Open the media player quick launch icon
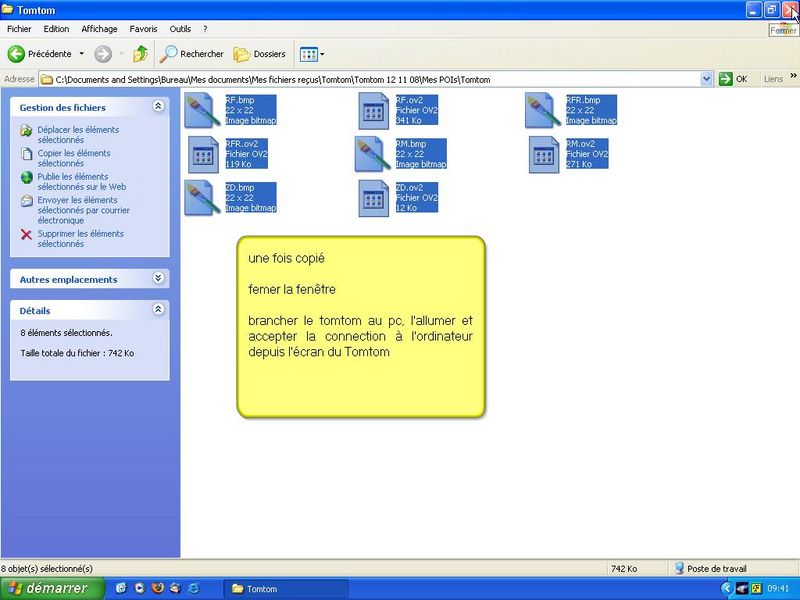This screenshot has height=600, width=800. pyautogui.click(x=139, y=588)
